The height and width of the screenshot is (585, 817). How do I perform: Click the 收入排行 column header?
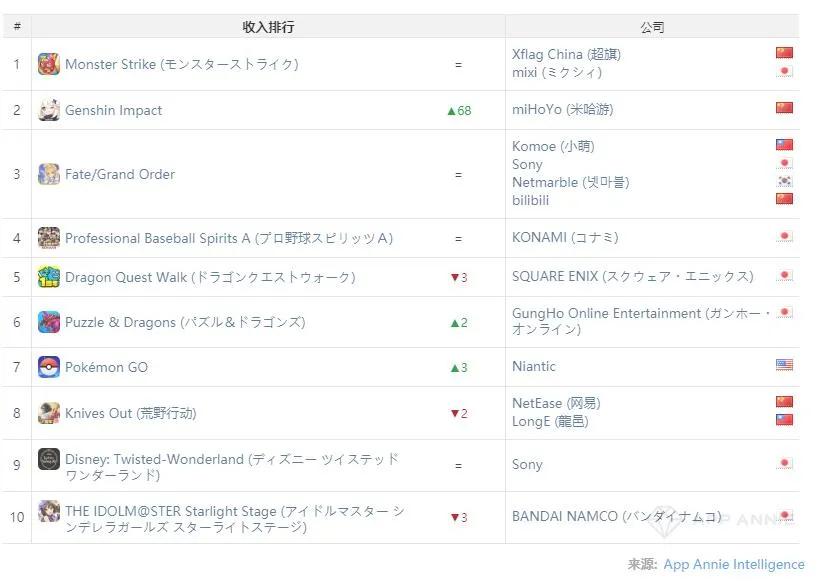(x=268, y=27)
